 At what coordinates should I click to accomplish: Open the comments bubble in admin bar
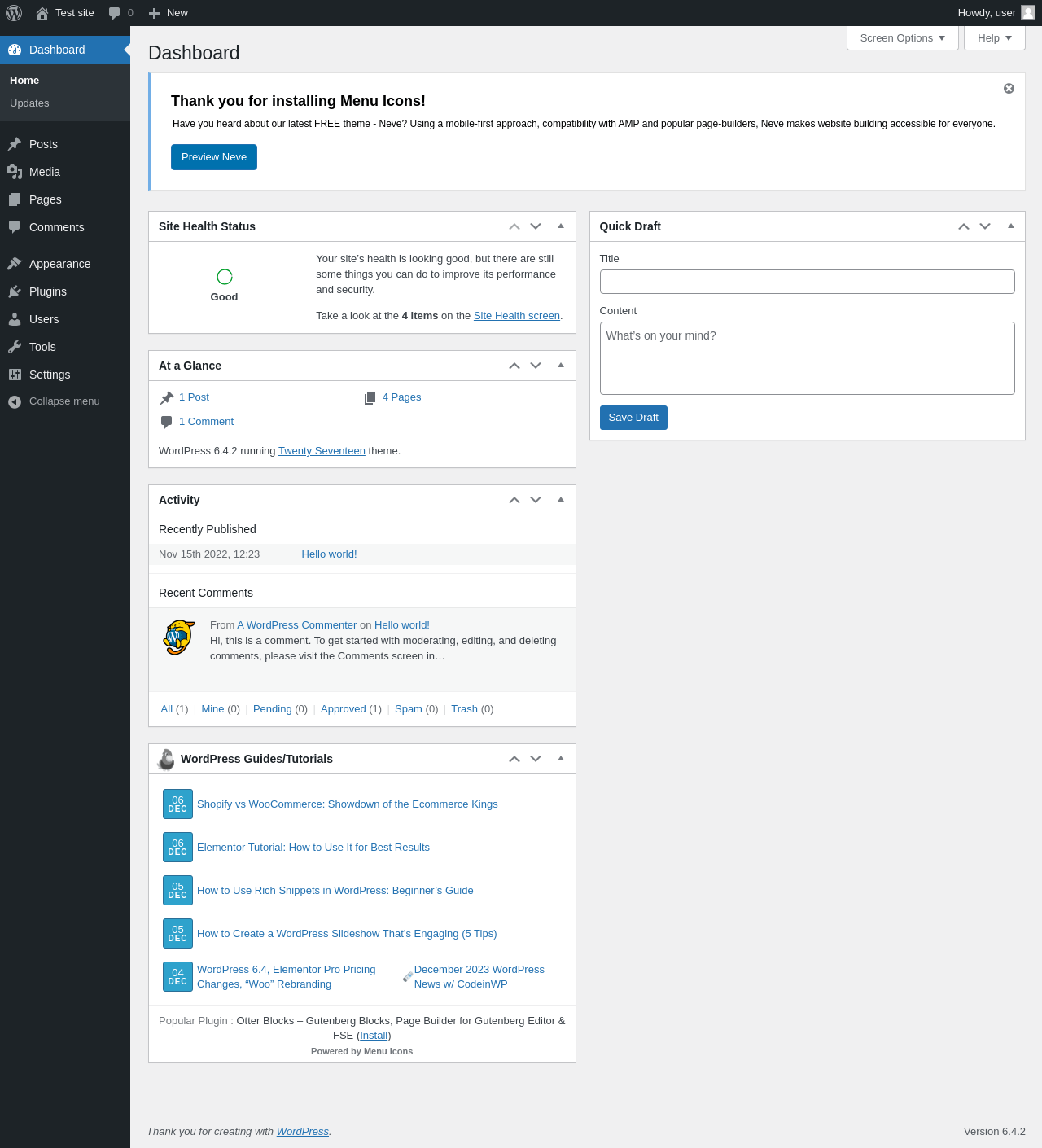pos(115,13)
